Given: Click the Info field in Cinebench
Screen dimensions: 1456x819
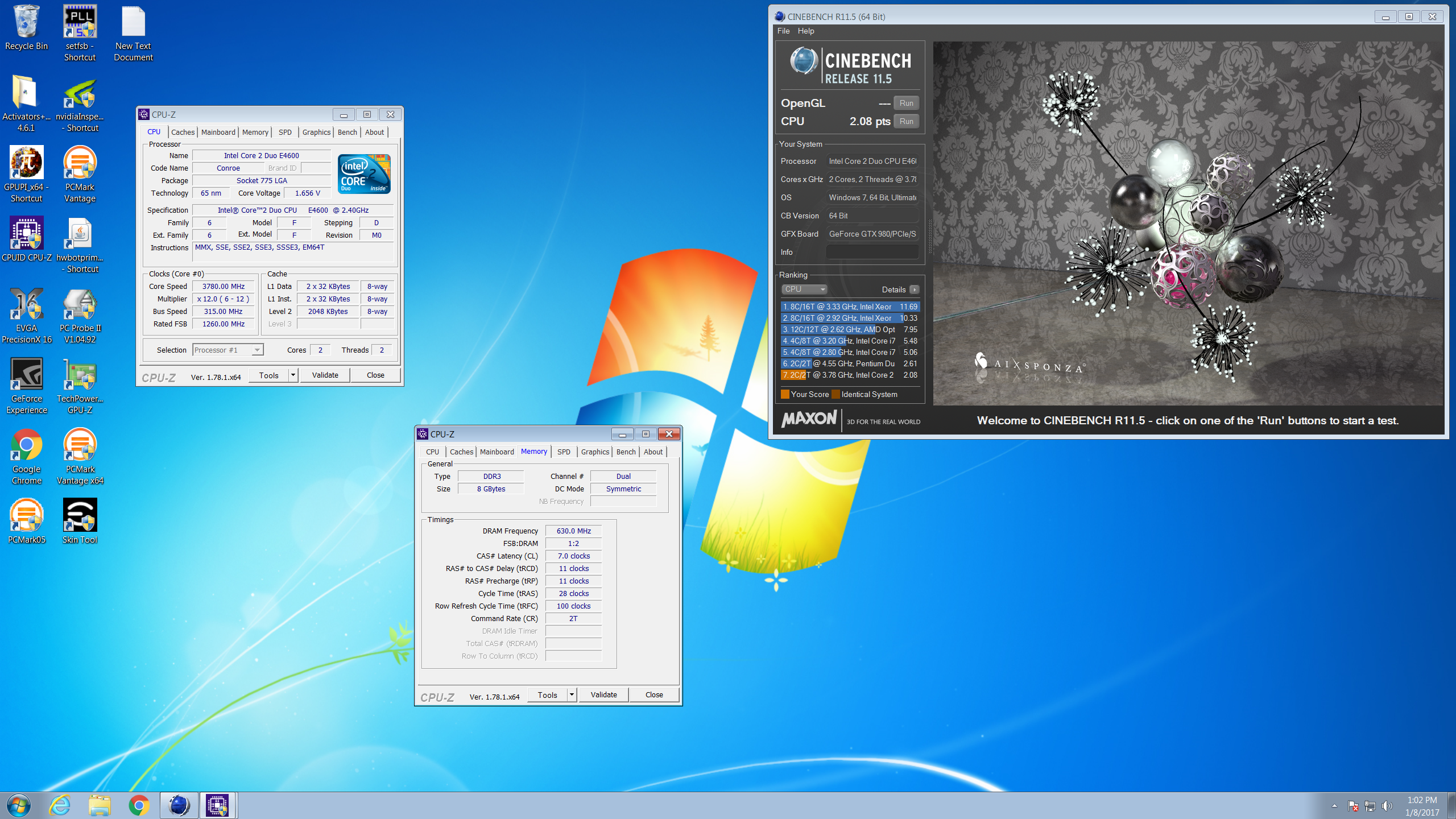Looking at the screenshot, I should pos(872,252).
